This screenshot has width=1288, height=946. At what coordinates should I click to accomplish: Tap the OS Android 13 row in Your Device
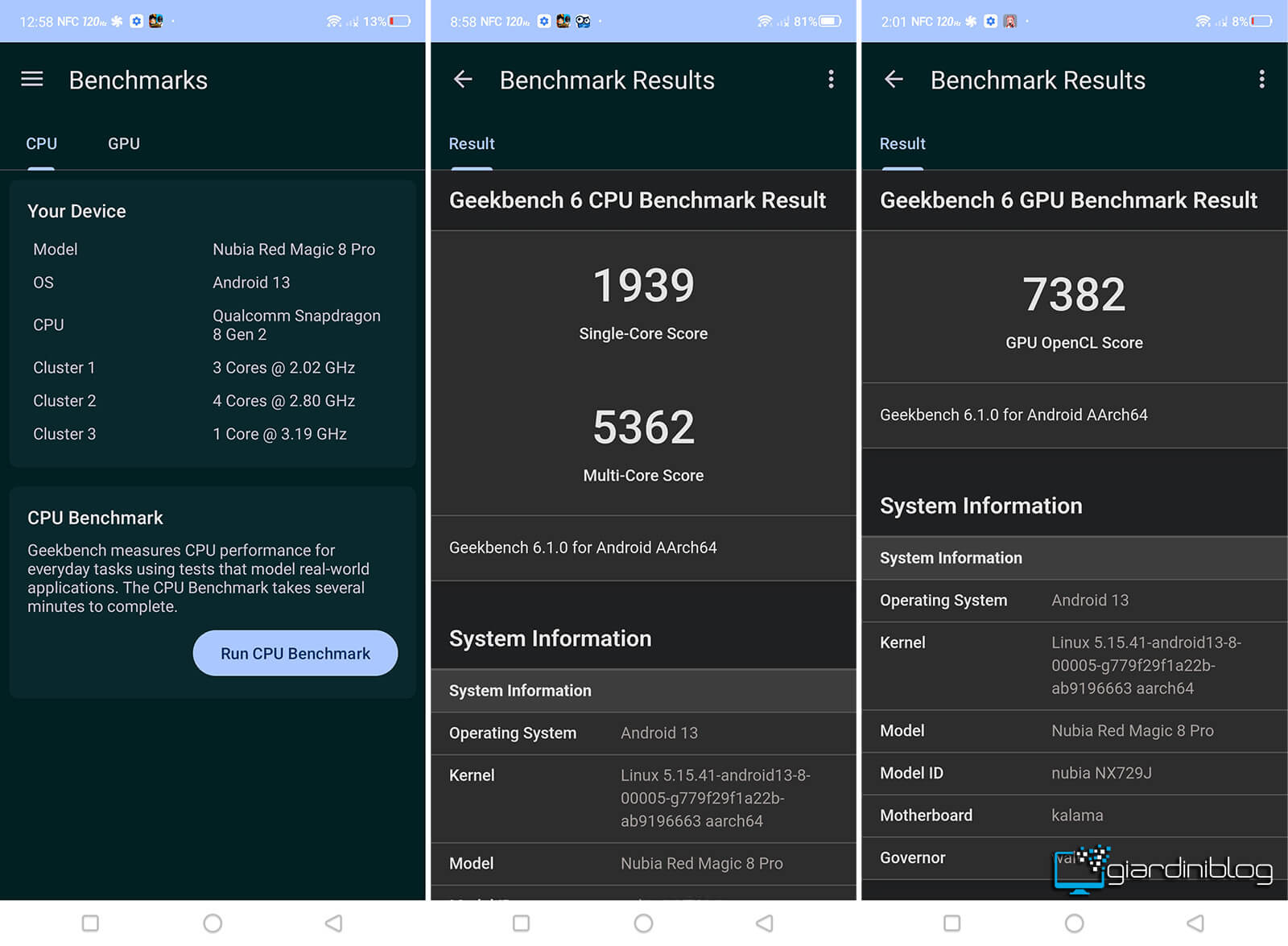point(213,283)
